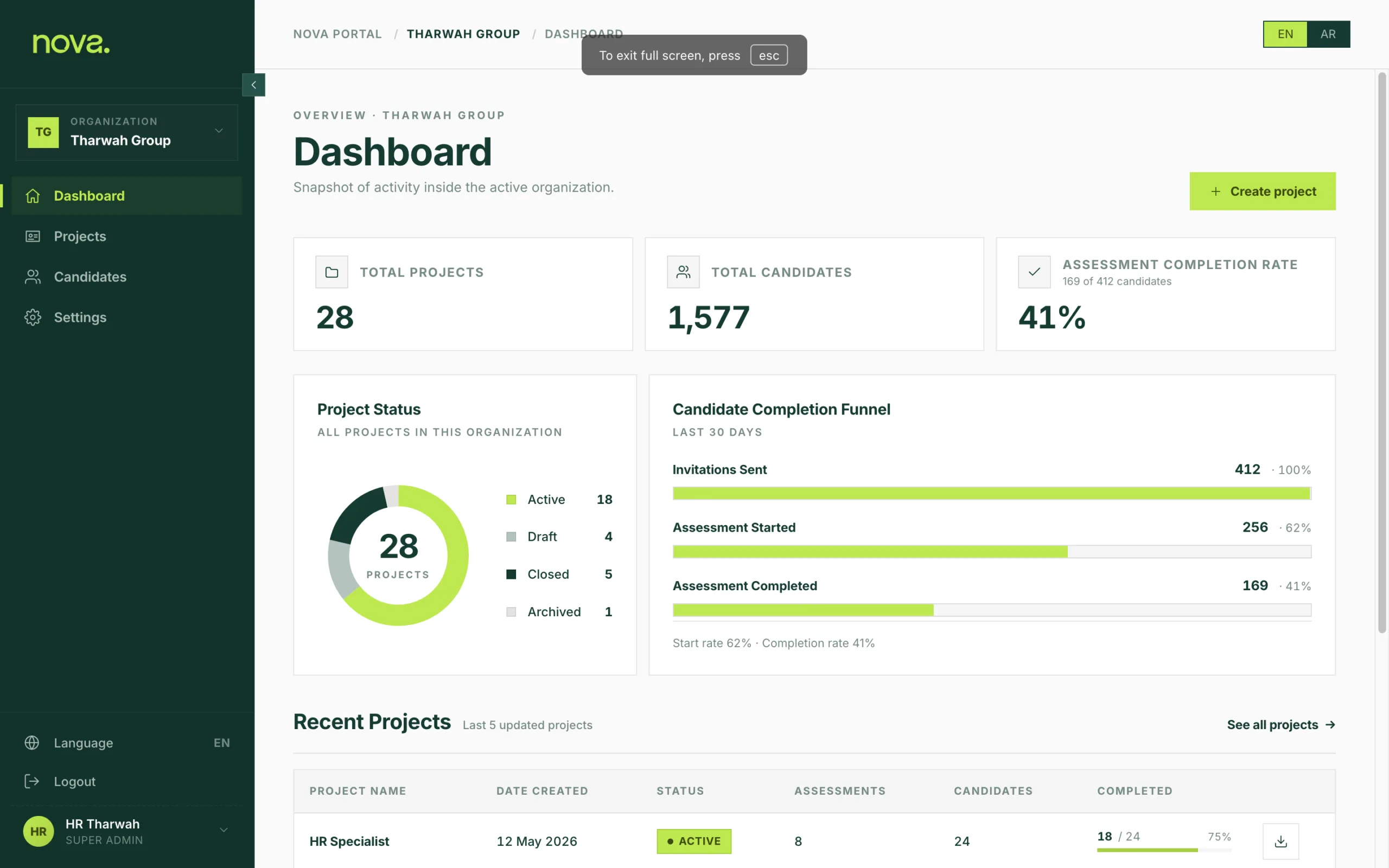This screenshot has height=868, width=1389.
Task: Click the Create project button
Action: [x=1262, y=191]
